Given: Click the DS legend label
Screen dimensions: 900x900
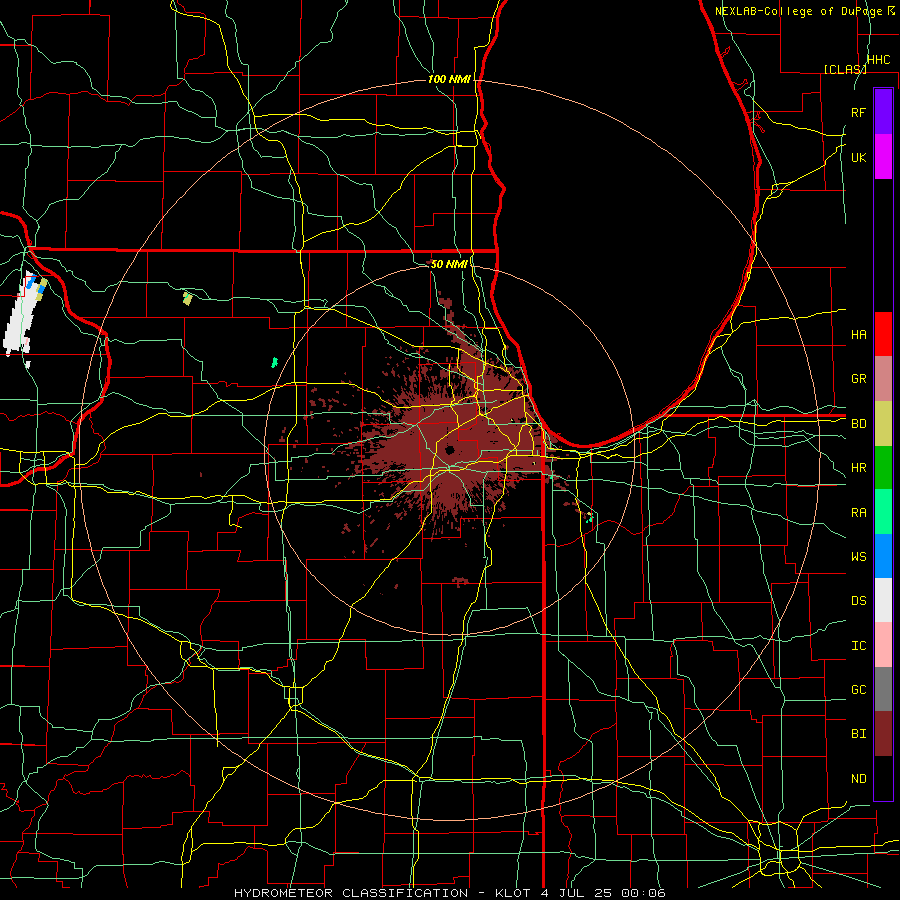Looking at the screenshot, I should [x=858, y=601].
